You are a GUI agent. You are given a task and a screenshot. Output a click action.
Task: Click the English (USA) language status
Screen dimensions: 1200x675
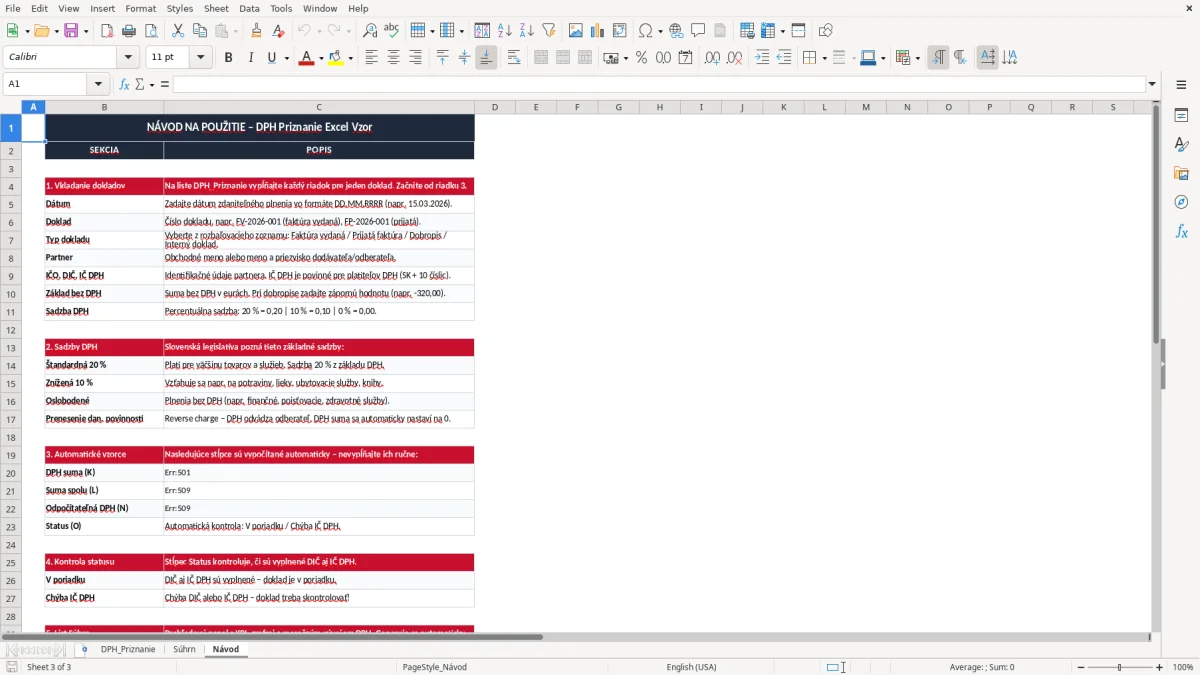click(692, 667)
